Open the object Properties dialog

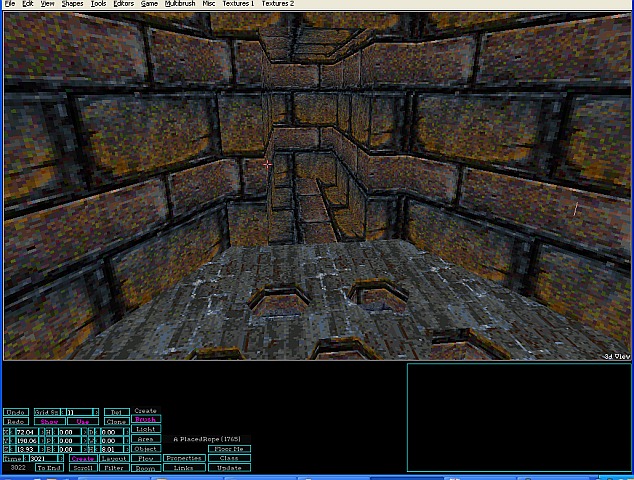point(183,458)
